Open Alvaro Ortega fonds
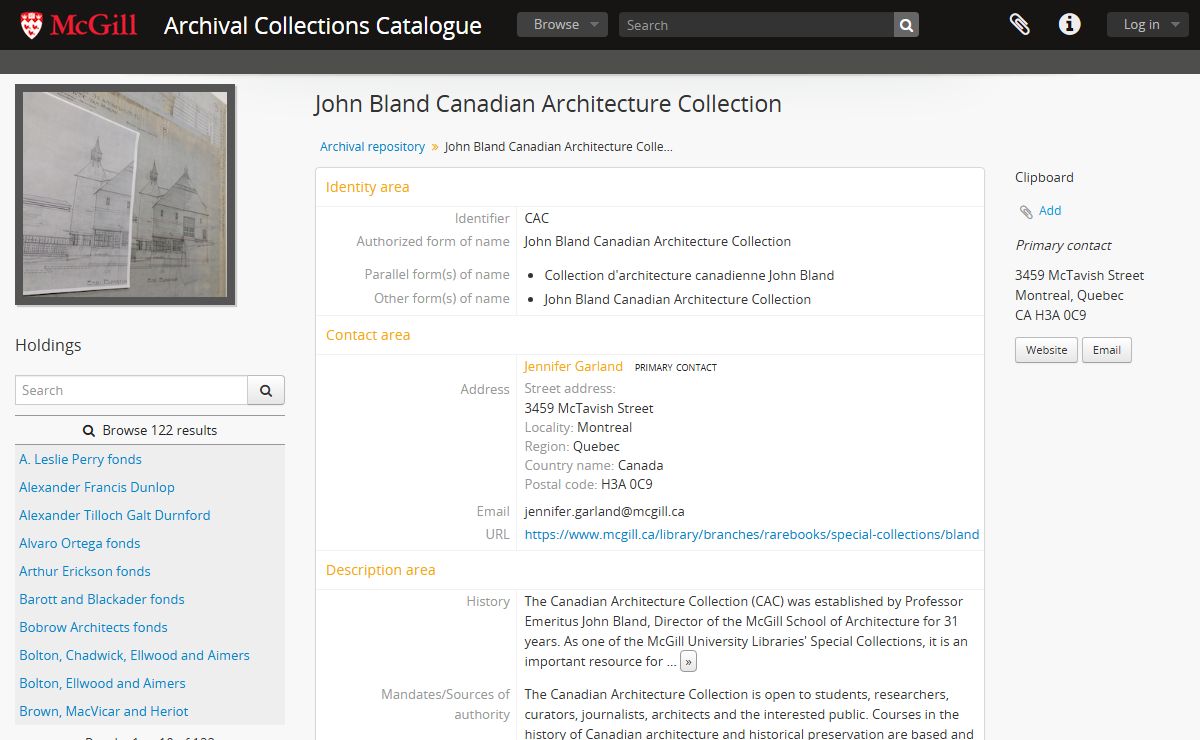 [80, 543]
